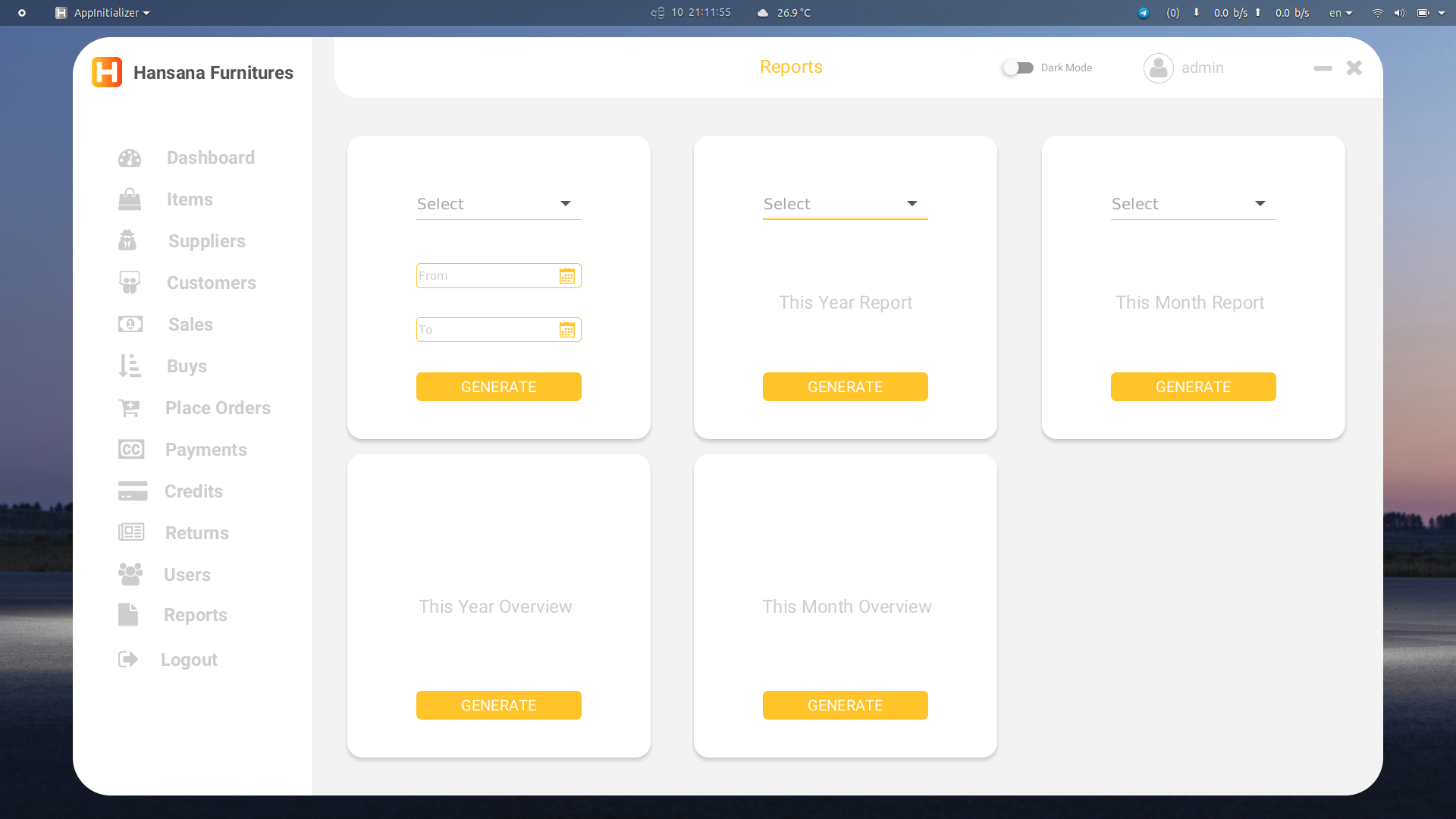Open the From date calendar picker
This screenshot has height=819, width=1456.
pyautogui.click(x=567, y=275)
